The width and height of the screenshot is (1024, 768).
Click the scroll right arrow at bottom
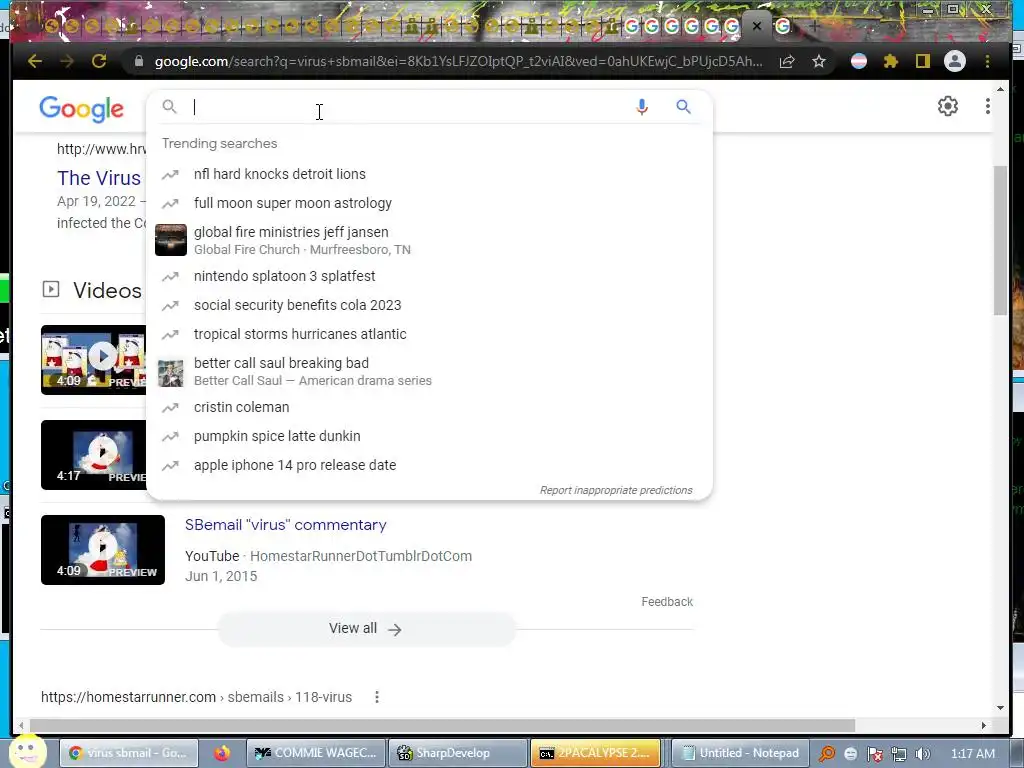coord(984,726)
